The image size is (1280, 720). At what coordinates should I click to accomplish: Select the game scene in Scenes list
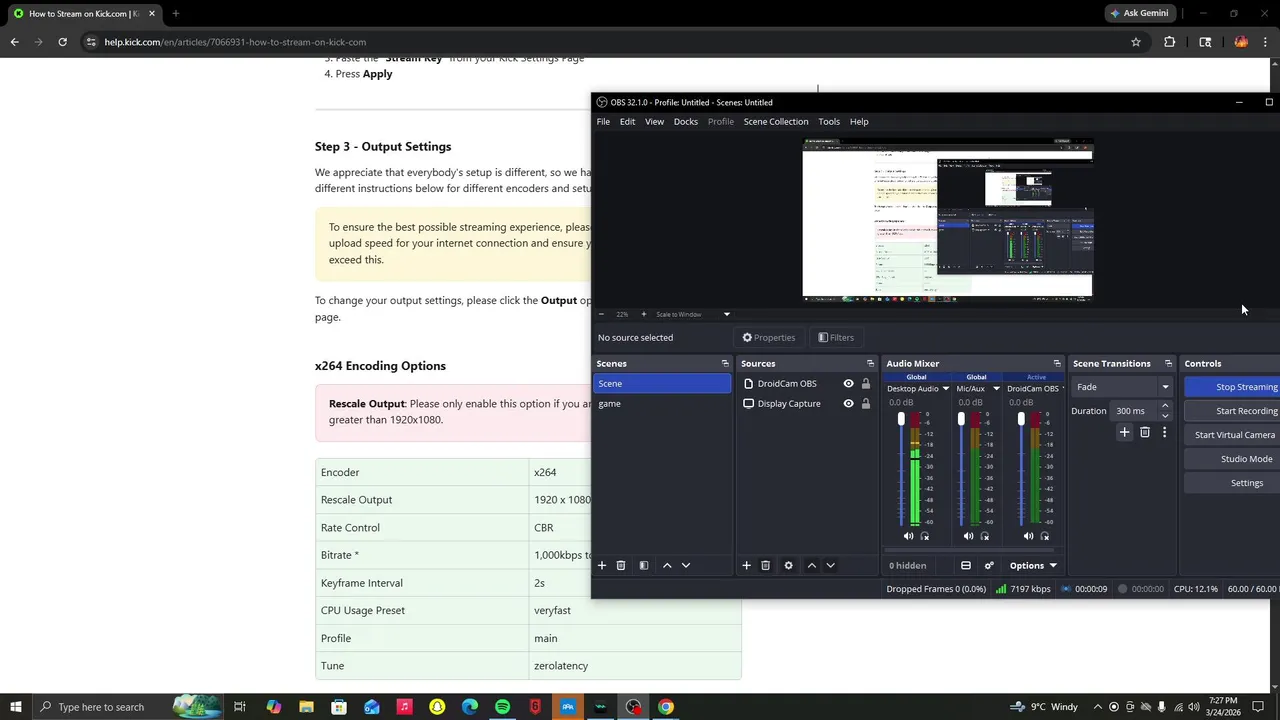(663, 404)
